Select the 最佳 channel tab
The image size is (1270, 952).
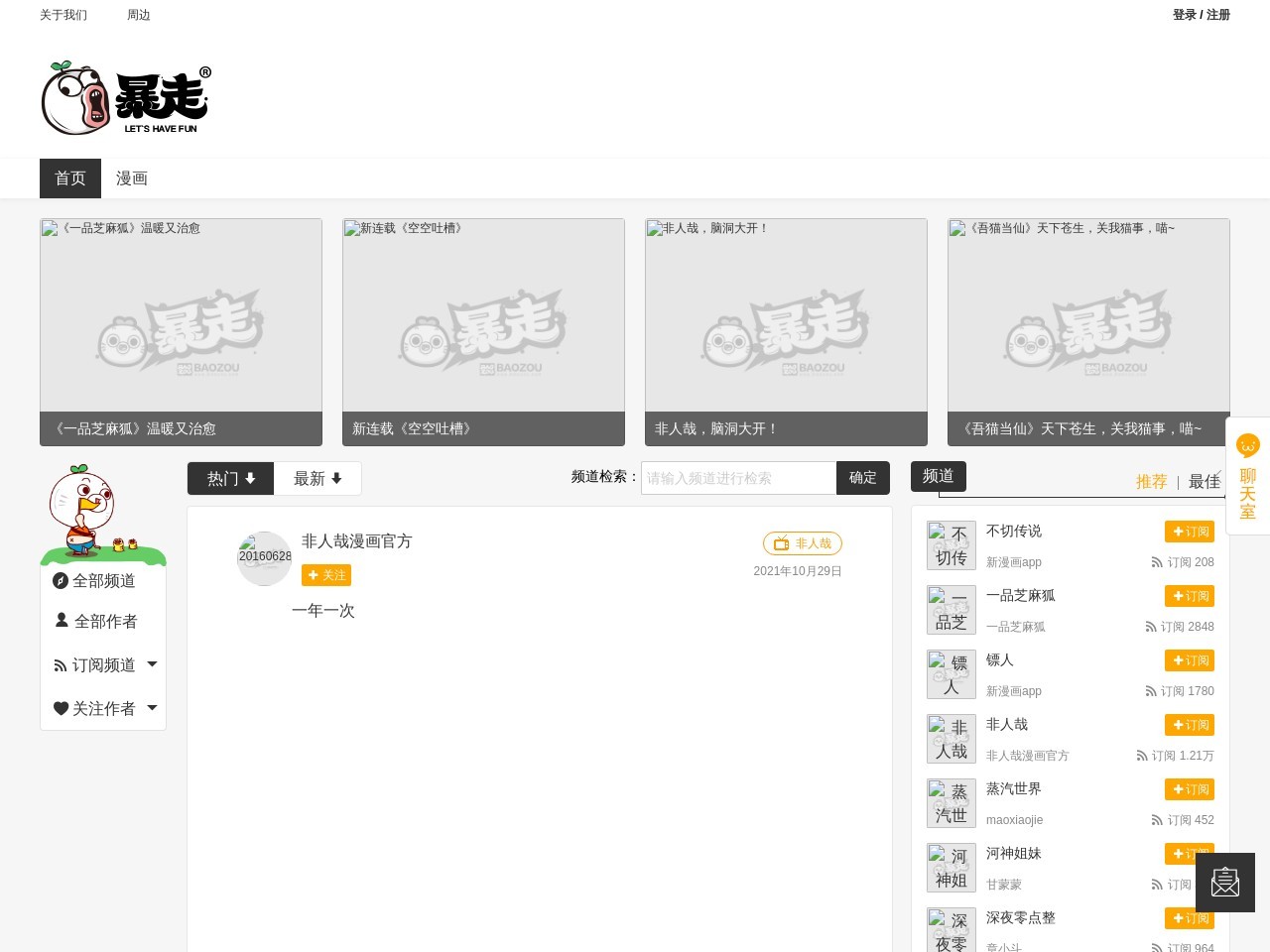[1204, 481]
